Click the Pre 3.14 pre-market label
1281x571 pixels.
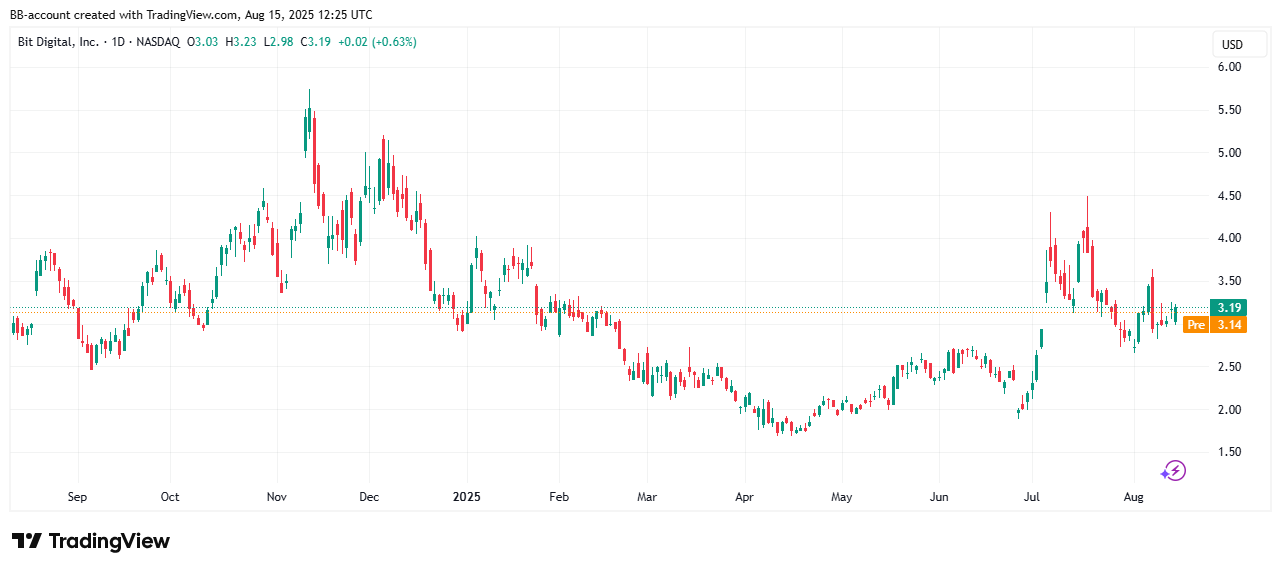coord(1215,324)
